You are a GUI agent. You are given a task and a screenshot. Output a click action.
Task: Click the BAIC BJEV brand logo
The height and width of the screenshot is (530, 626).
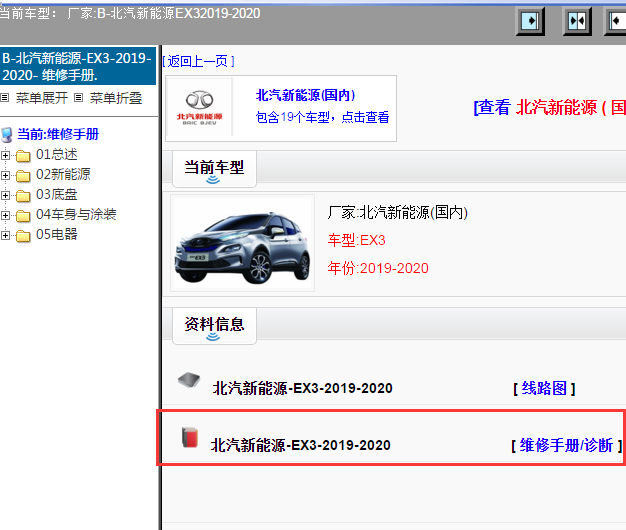click(199, 108)
